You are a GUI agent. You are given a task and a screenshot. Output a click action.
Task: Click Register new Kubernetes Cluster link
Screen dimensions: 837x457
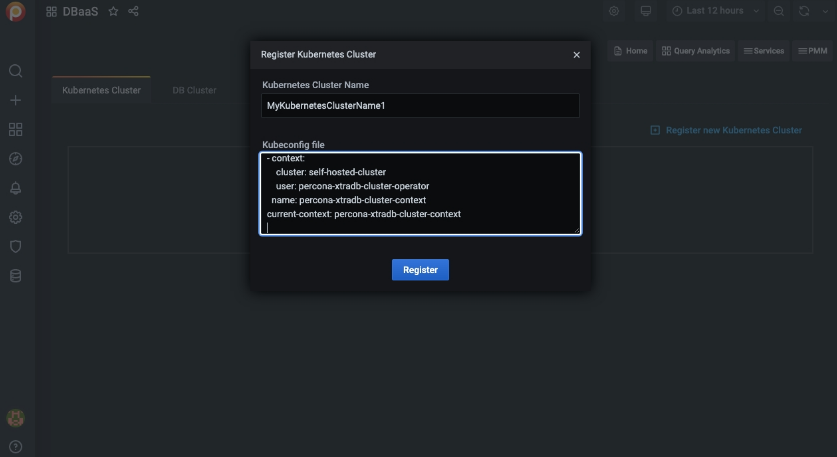click(x=727, y=130)
